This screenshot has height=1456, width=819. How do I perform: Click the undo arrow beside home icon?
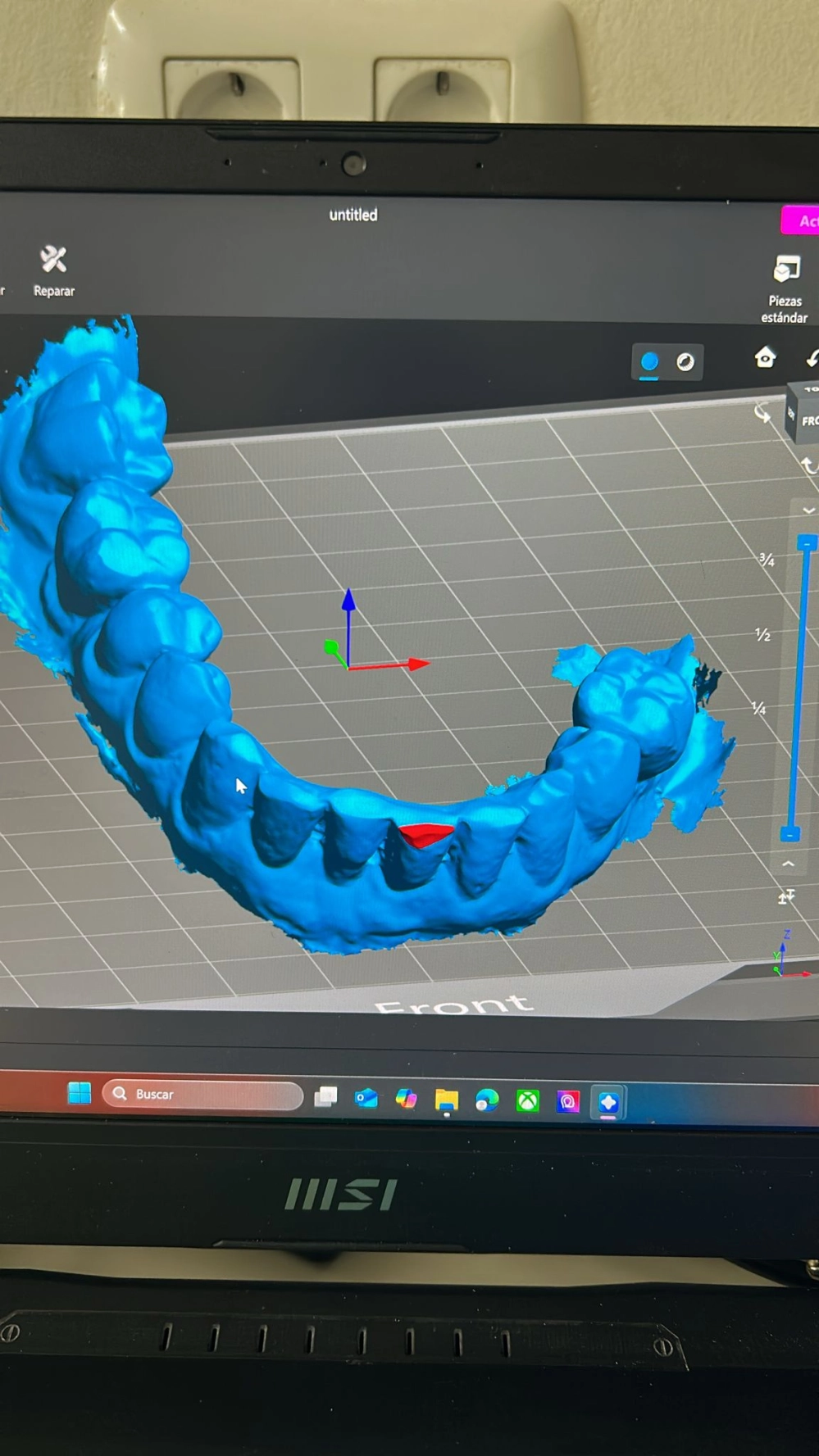812,358
